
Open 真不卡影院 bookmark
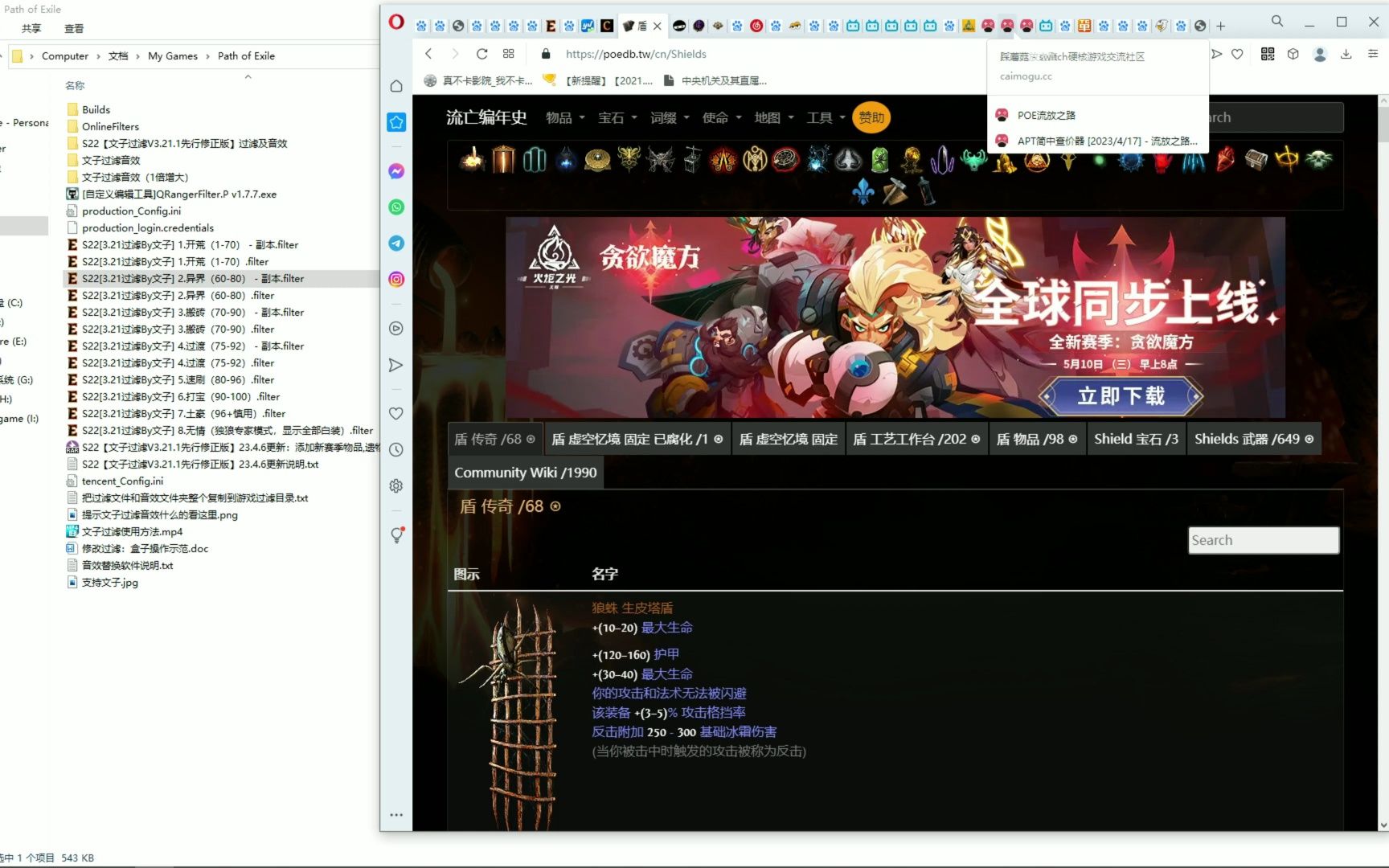click(479, 80)
